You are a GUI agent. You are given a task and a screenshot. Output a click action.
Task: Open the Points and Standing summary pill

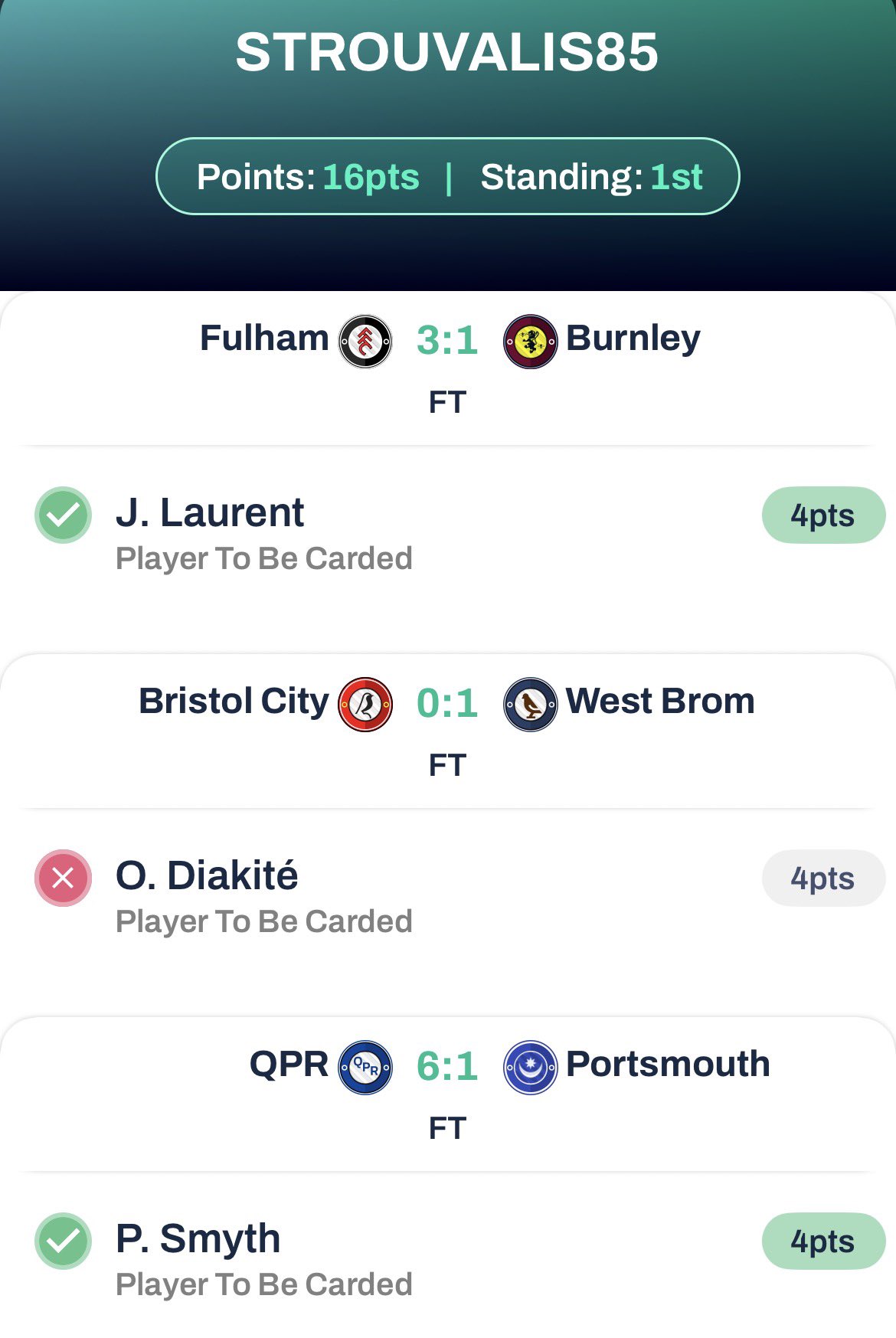tap(447, 176)
